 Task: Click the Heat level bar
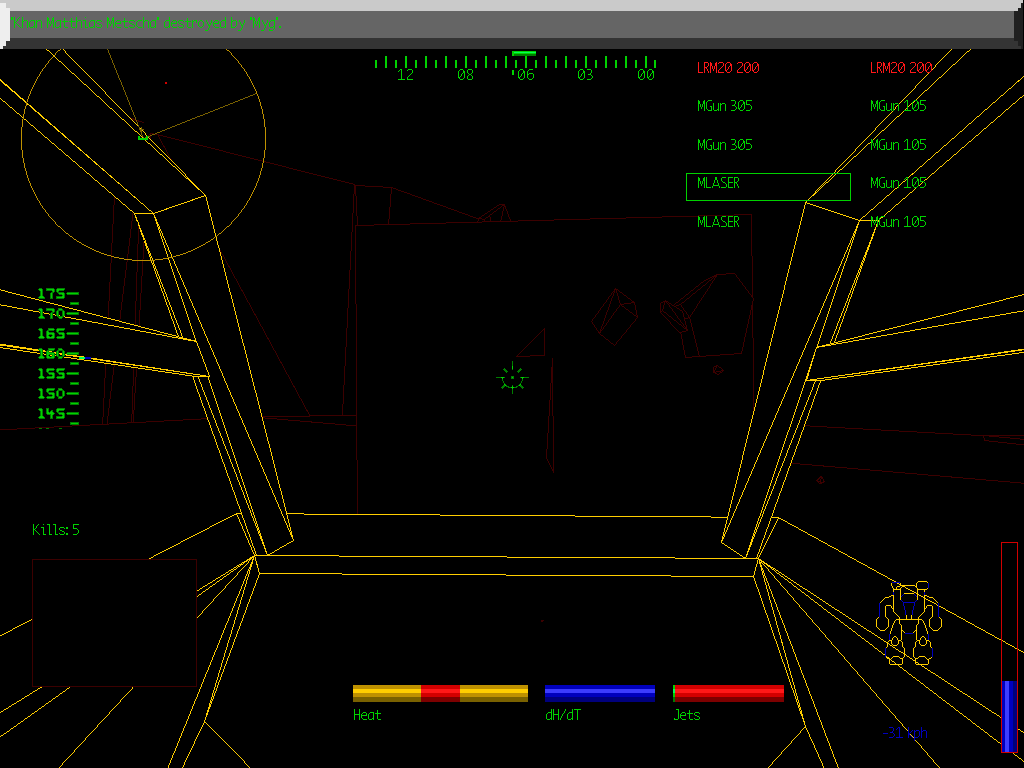(x=440, y=693)
